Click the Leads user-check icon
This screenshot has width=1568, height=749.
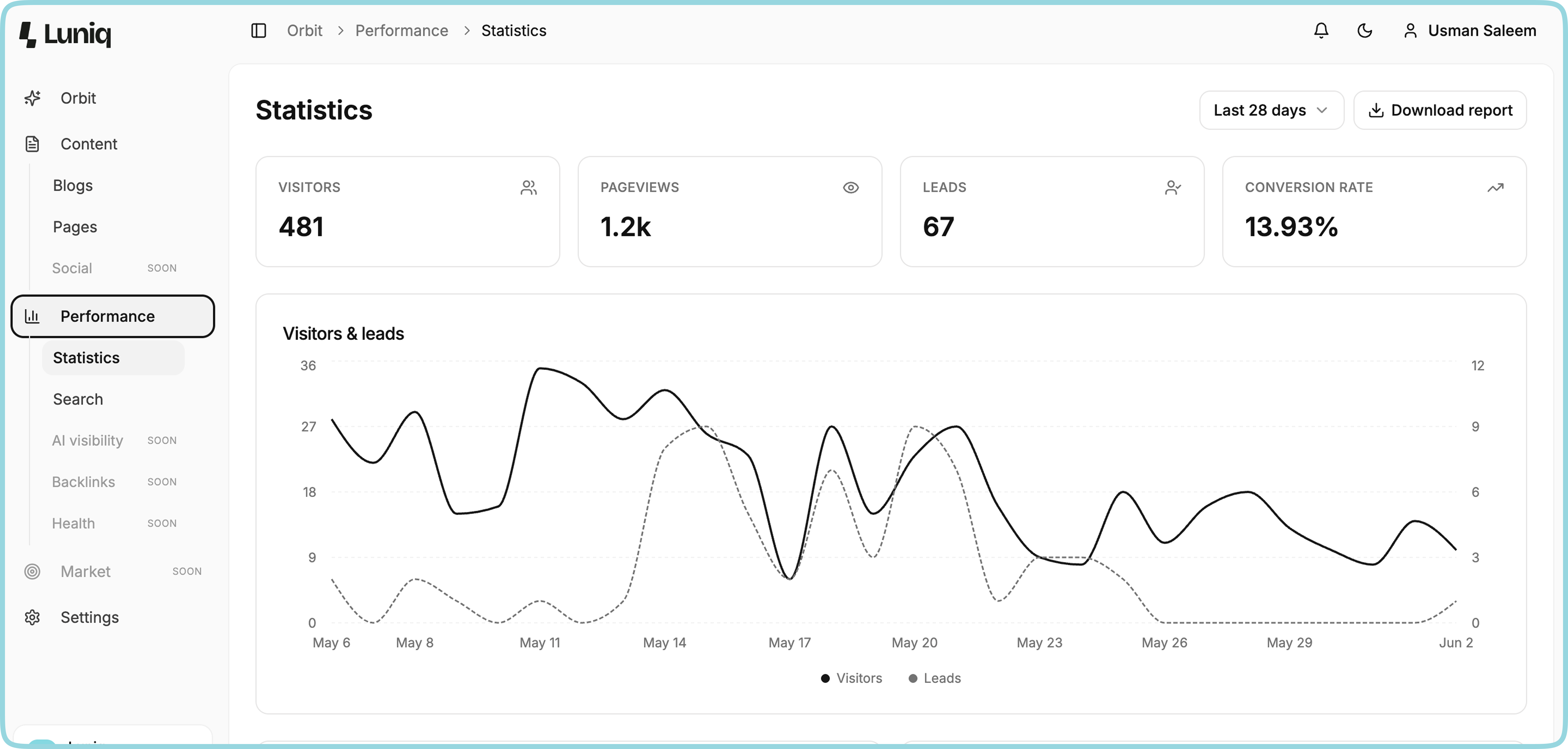point(1173,187)
